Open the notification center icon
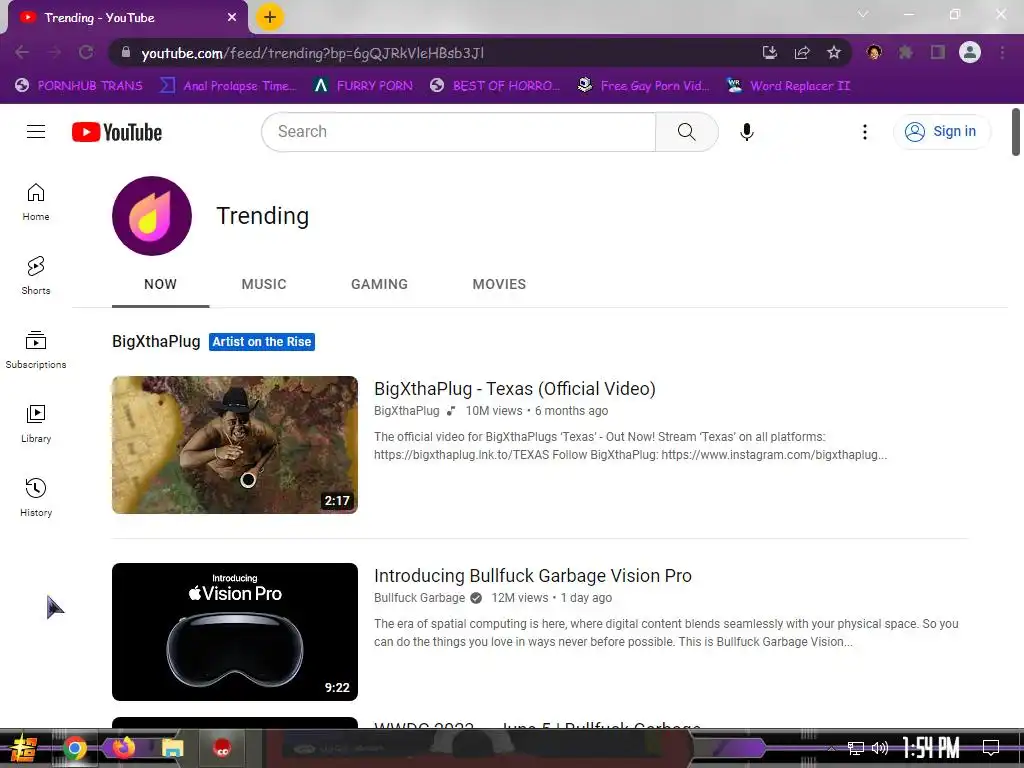Screen dimensions: 1024x768 point(991,747)
